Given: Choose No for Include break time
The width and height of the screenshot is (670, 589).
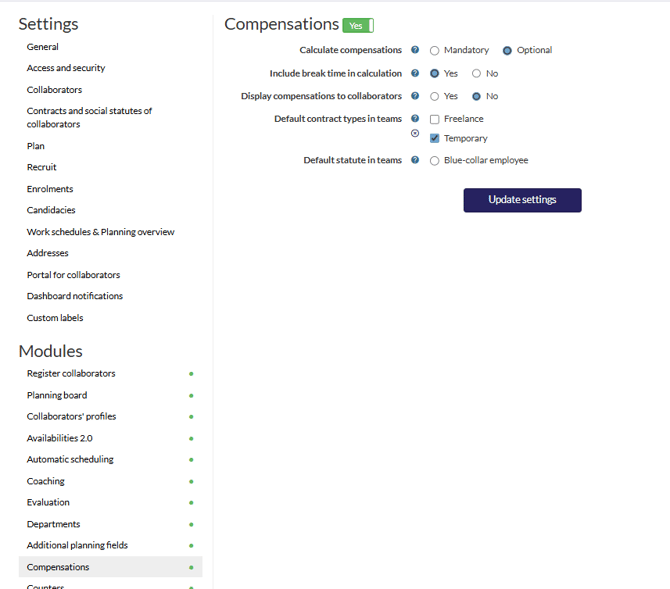Looking at the screenshot, I should click(477, 73).
